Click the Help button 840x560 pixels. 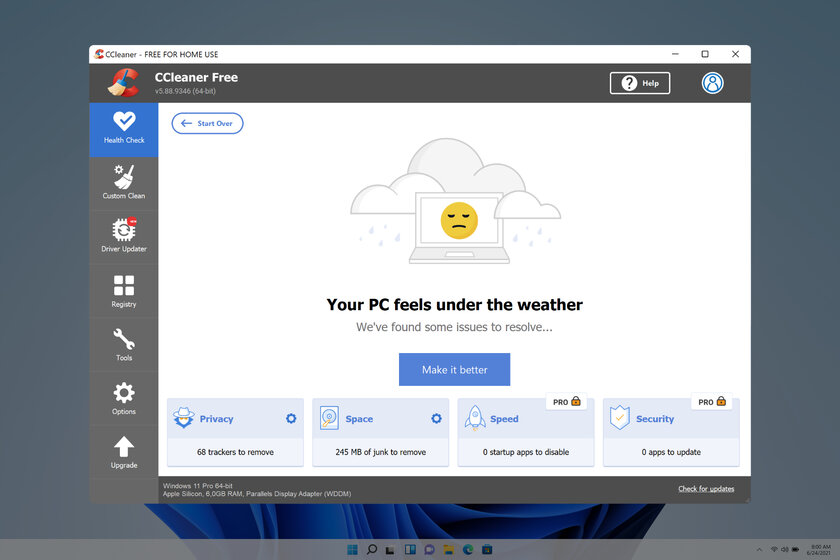click(x=640, y=83)
